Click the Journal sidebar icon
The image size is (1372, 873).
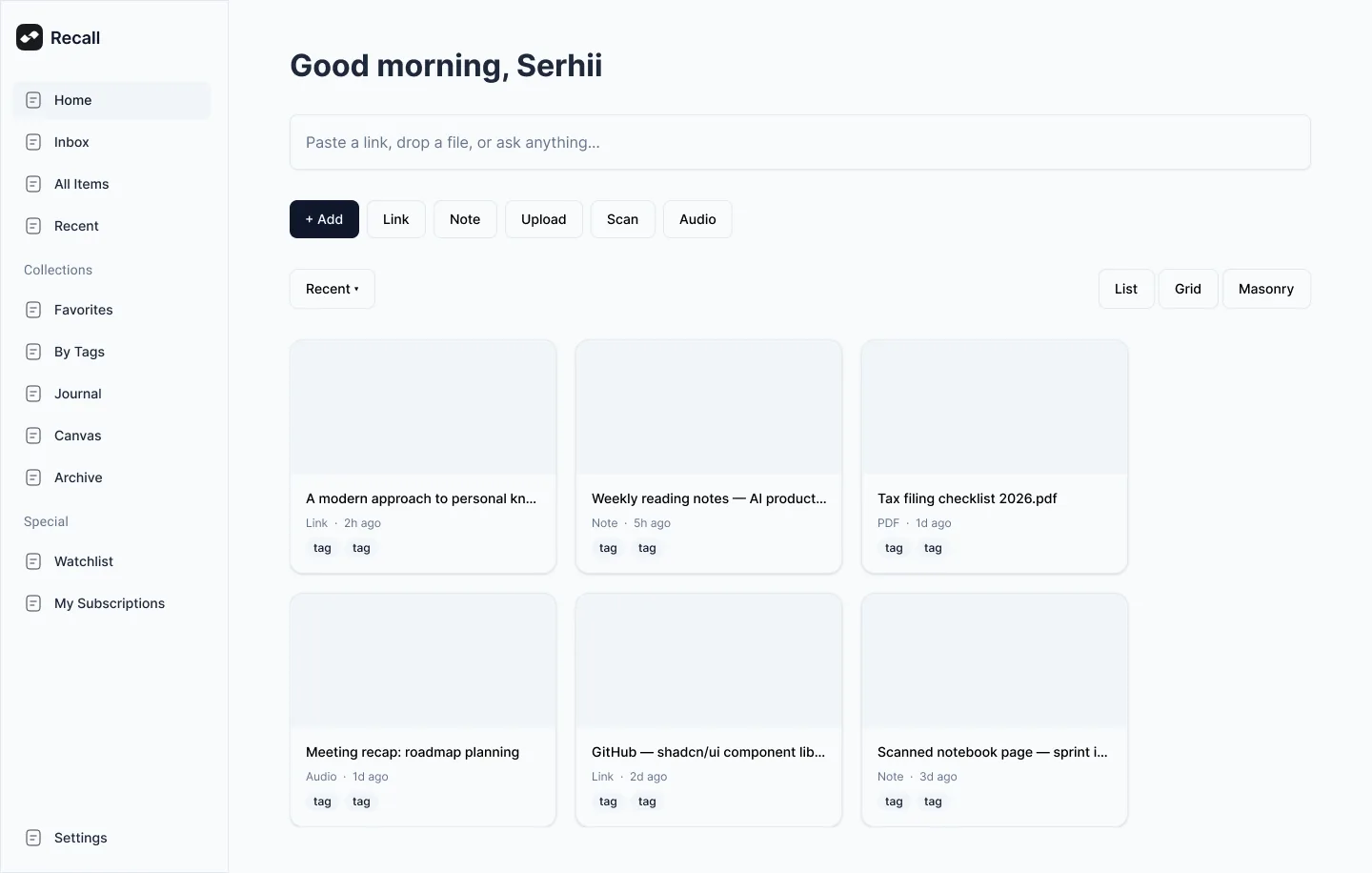pyautogui.click(x=33, y=394)
